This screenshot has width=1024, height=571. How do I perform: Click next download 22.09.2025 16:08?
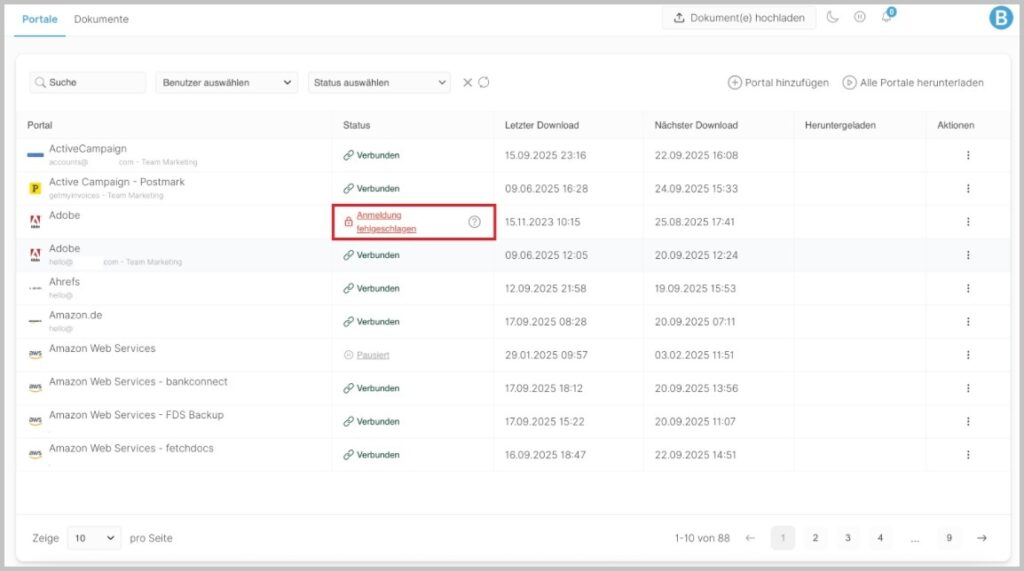coord(696,155)
